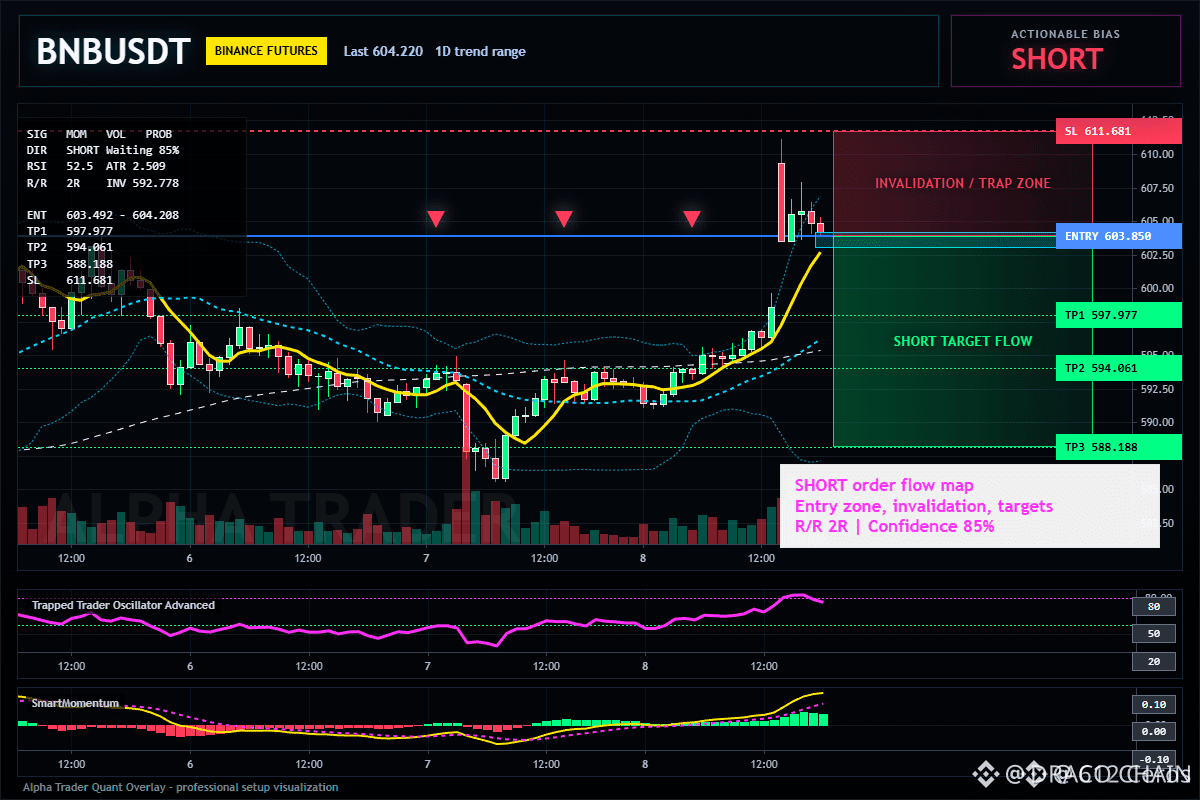1200x800 pixels.
Task: Click the TP3 588.188 green price tag
Action: [x=1118, y=447]
